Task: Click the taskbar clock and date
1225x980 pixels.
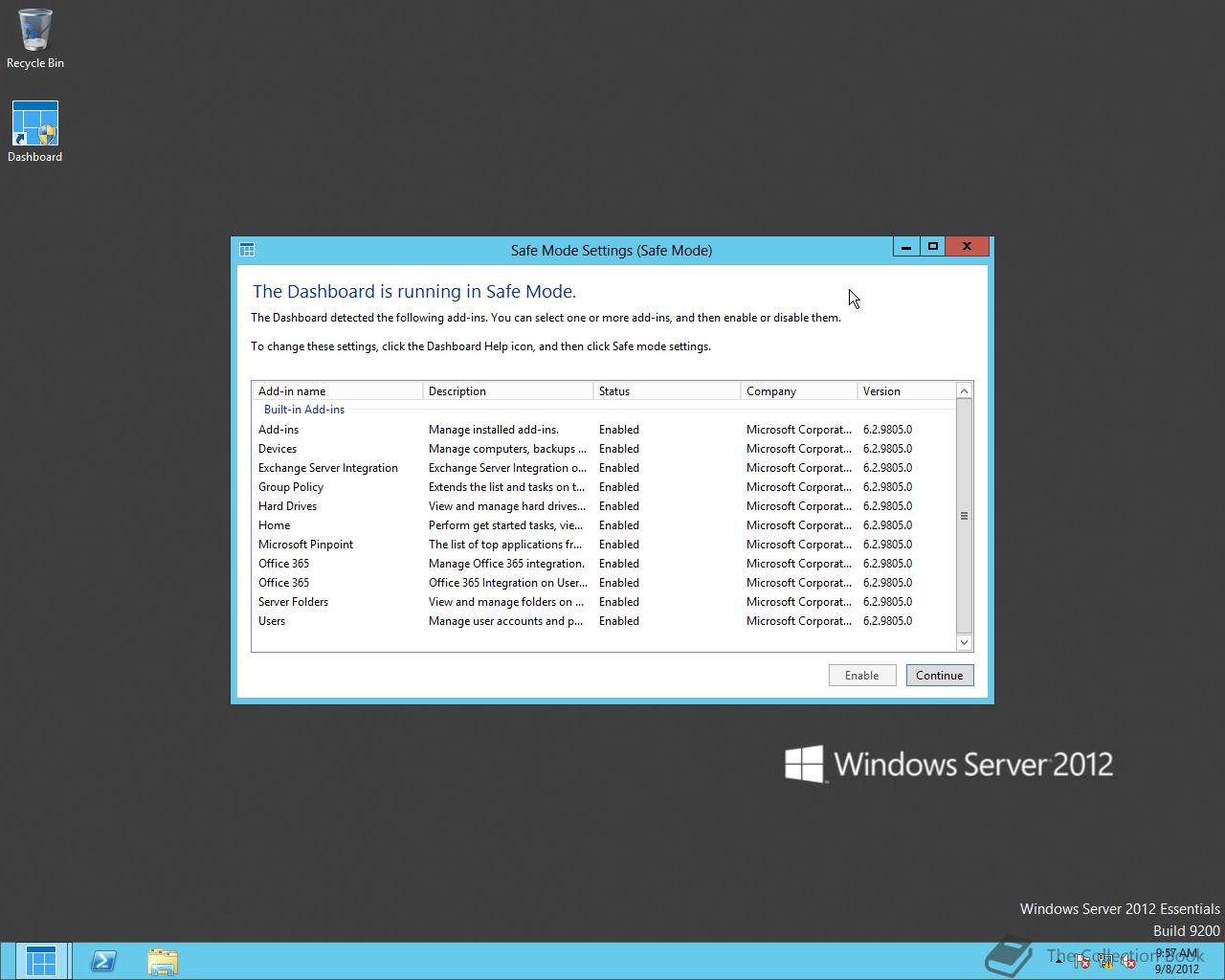Action: 1176,961
